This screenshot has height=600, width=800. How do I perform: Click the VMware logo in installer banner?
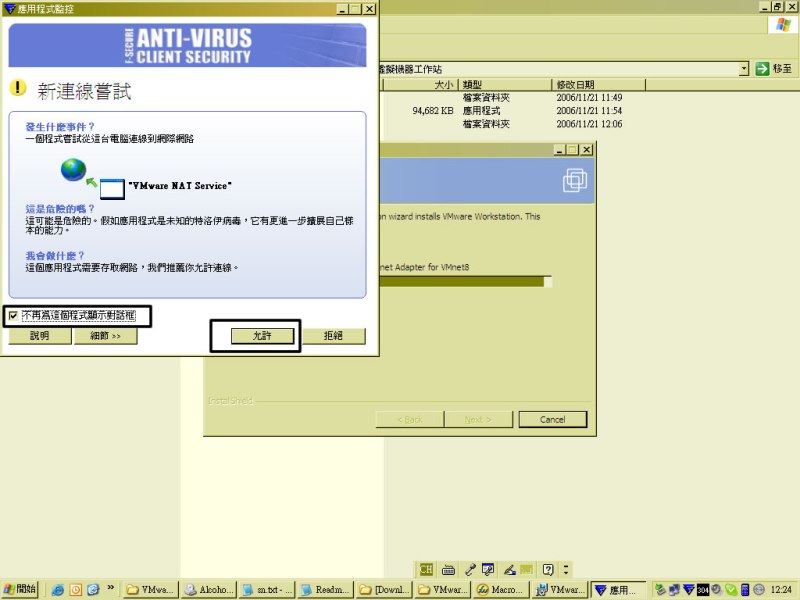(575, 181)
